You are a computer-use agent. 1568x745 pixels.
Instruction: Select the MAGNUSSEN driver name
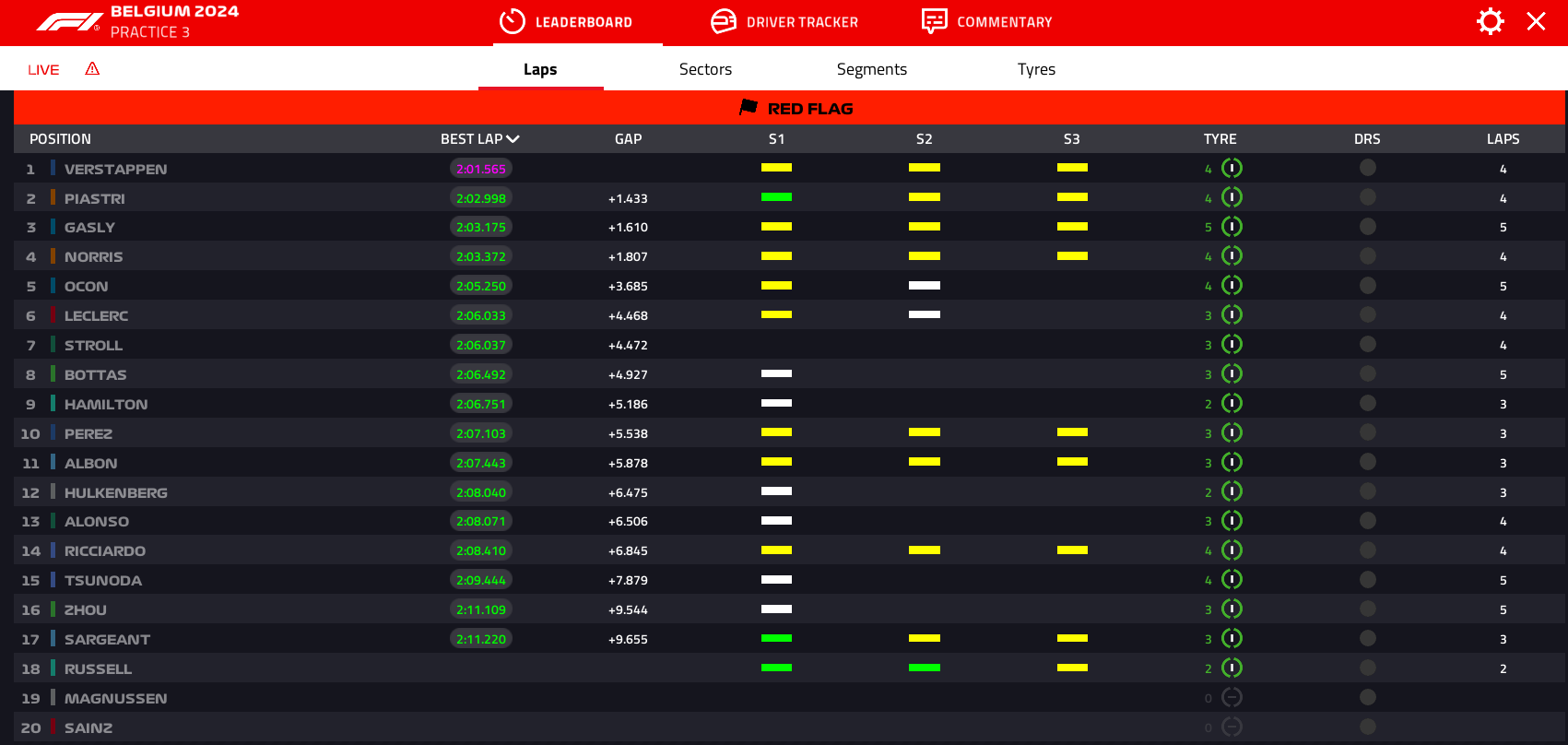pyautogui.click(x=116, y=699)
